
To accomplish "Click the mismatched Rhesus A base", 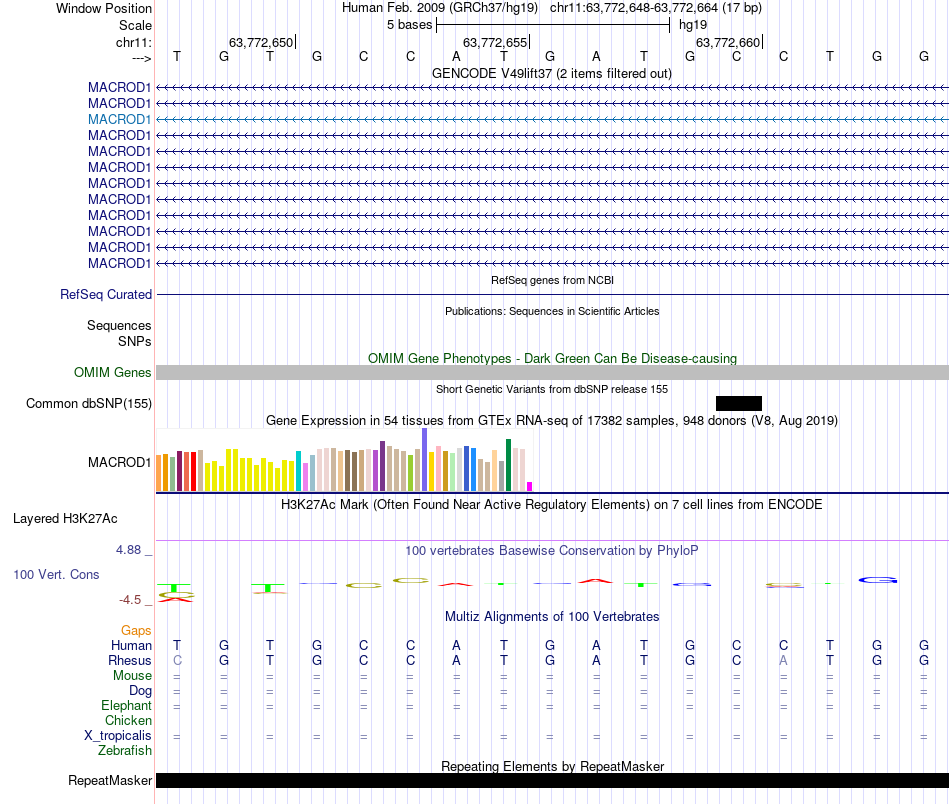I will 783,660.
